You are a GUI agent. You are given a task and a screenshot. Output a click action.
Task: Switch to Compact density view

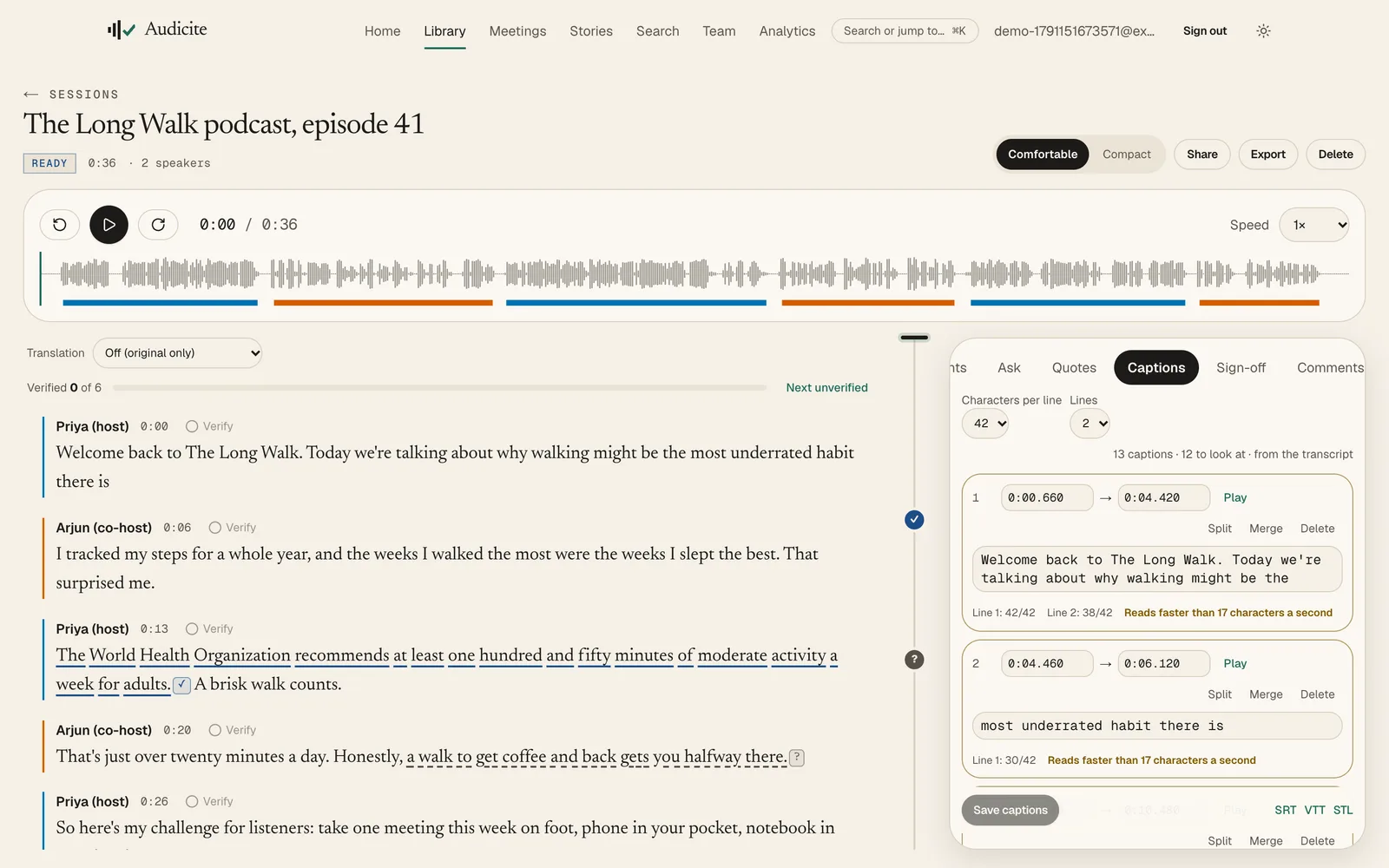1126,155
